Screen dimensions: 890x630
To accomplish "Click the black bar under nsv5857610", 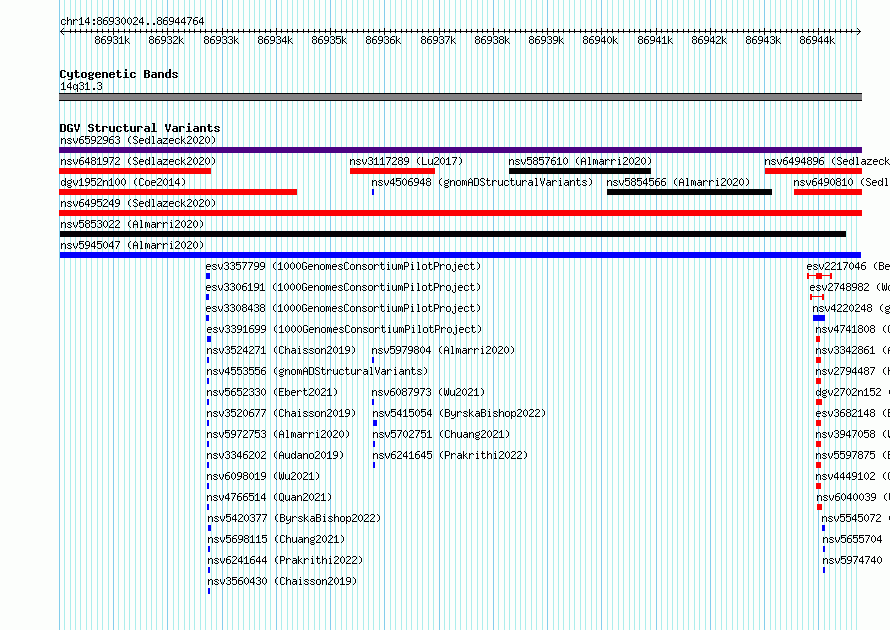I will coord(580,171).
